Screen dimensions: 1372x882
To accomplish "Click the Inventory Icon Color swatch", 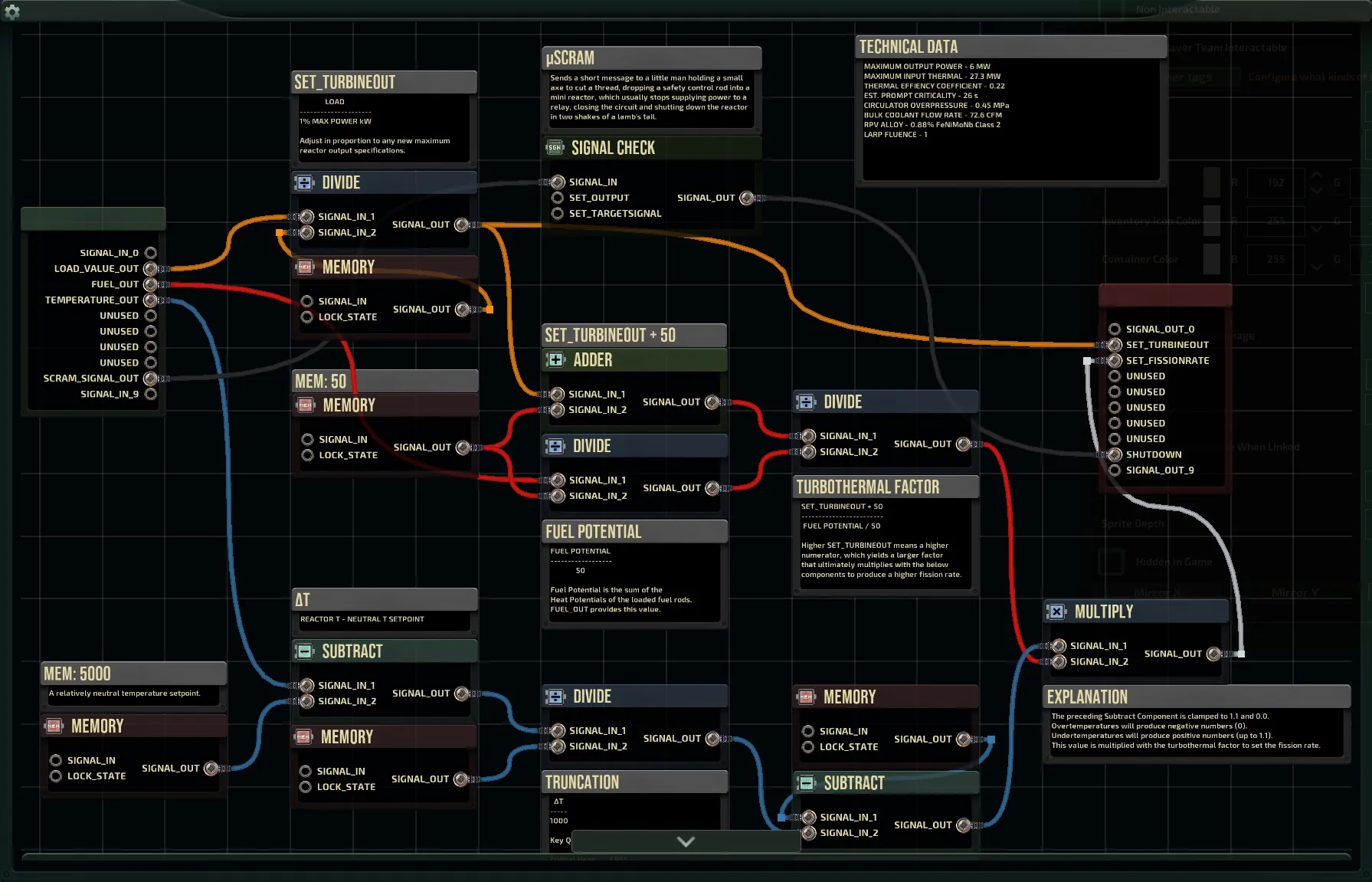I will click(x=1211, y=221).
